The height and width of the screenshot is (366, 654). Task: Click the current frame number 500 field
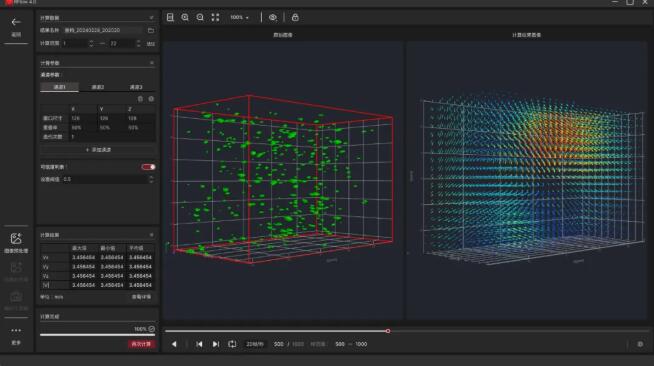pos(279,344)
